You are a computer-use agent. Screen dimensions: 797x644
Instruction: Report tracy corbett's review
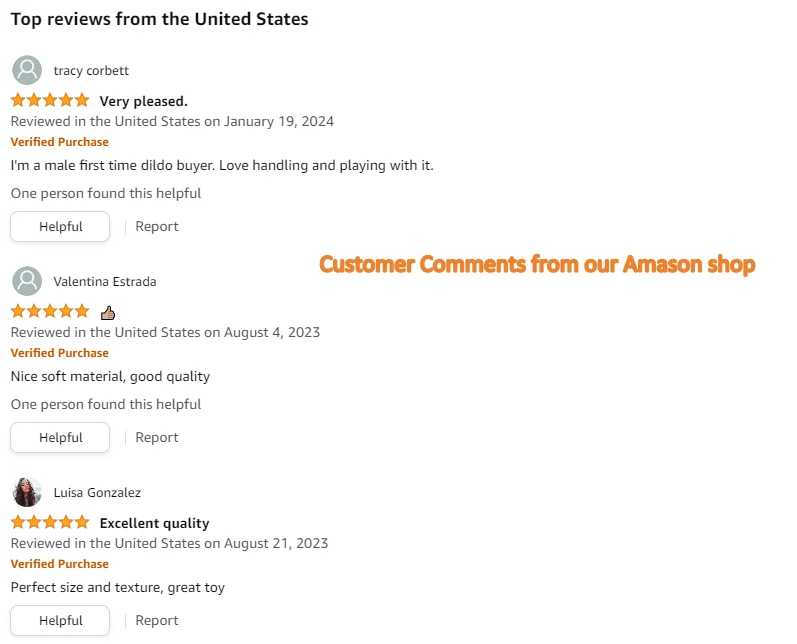(x=157, y=226)
